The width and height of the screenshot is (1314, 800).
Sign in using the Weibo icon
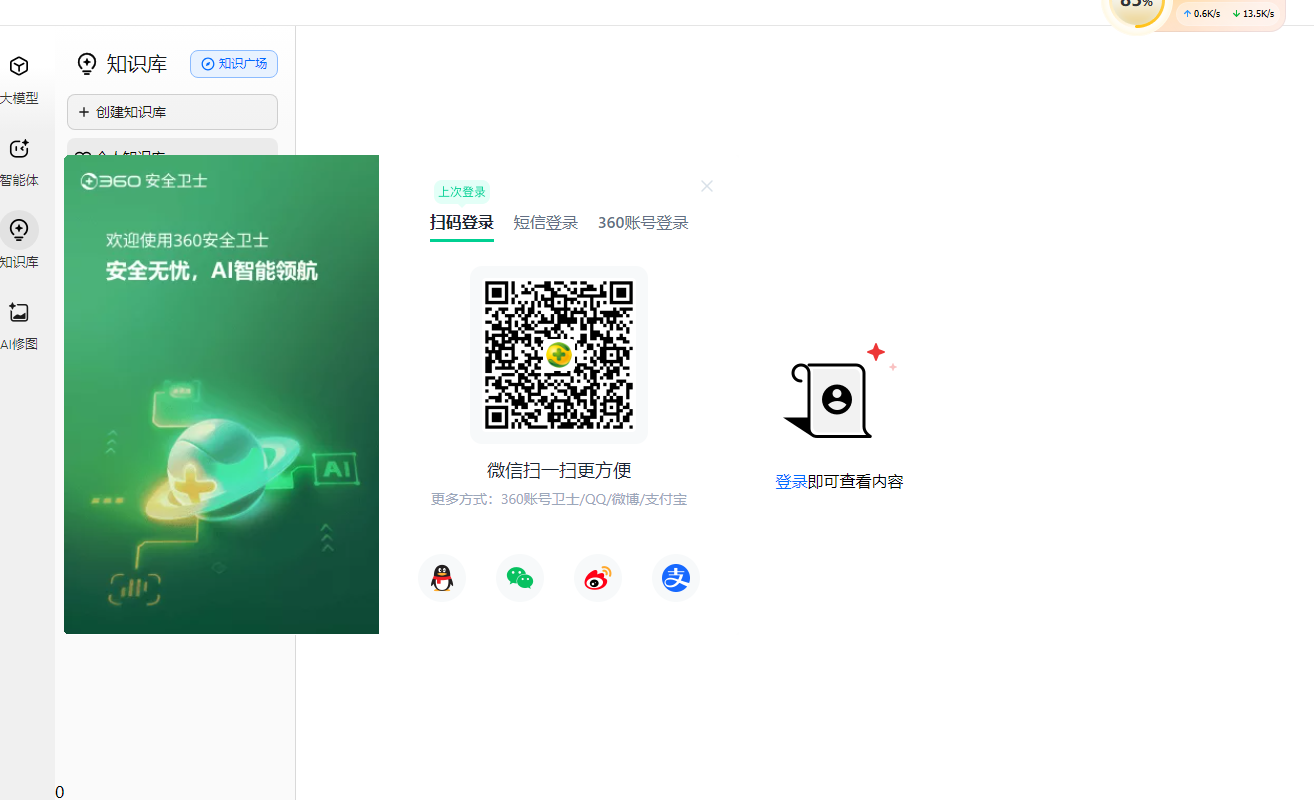[598, 578]
